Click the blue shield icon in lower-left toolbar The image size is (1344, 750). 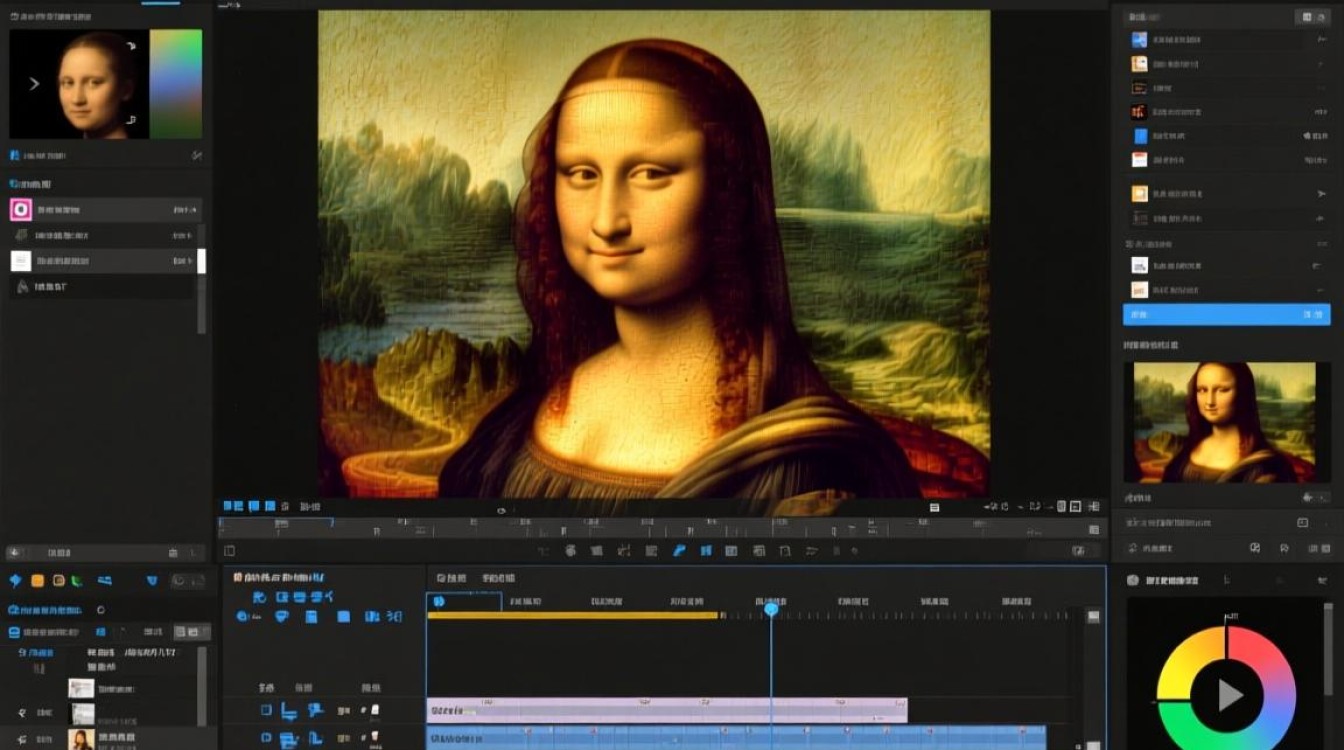pyautogui.click(x=152, y=581)
